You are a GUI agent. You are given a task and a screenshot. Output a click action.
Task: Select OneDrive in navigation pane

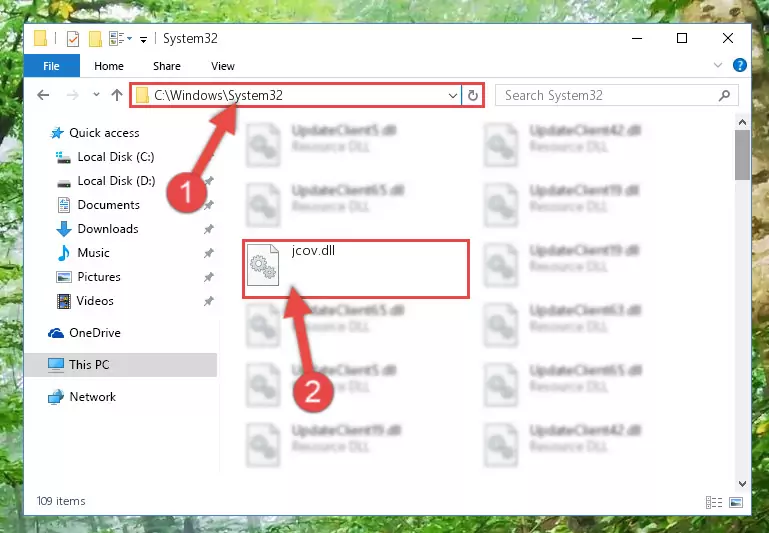tap(95, 332)
